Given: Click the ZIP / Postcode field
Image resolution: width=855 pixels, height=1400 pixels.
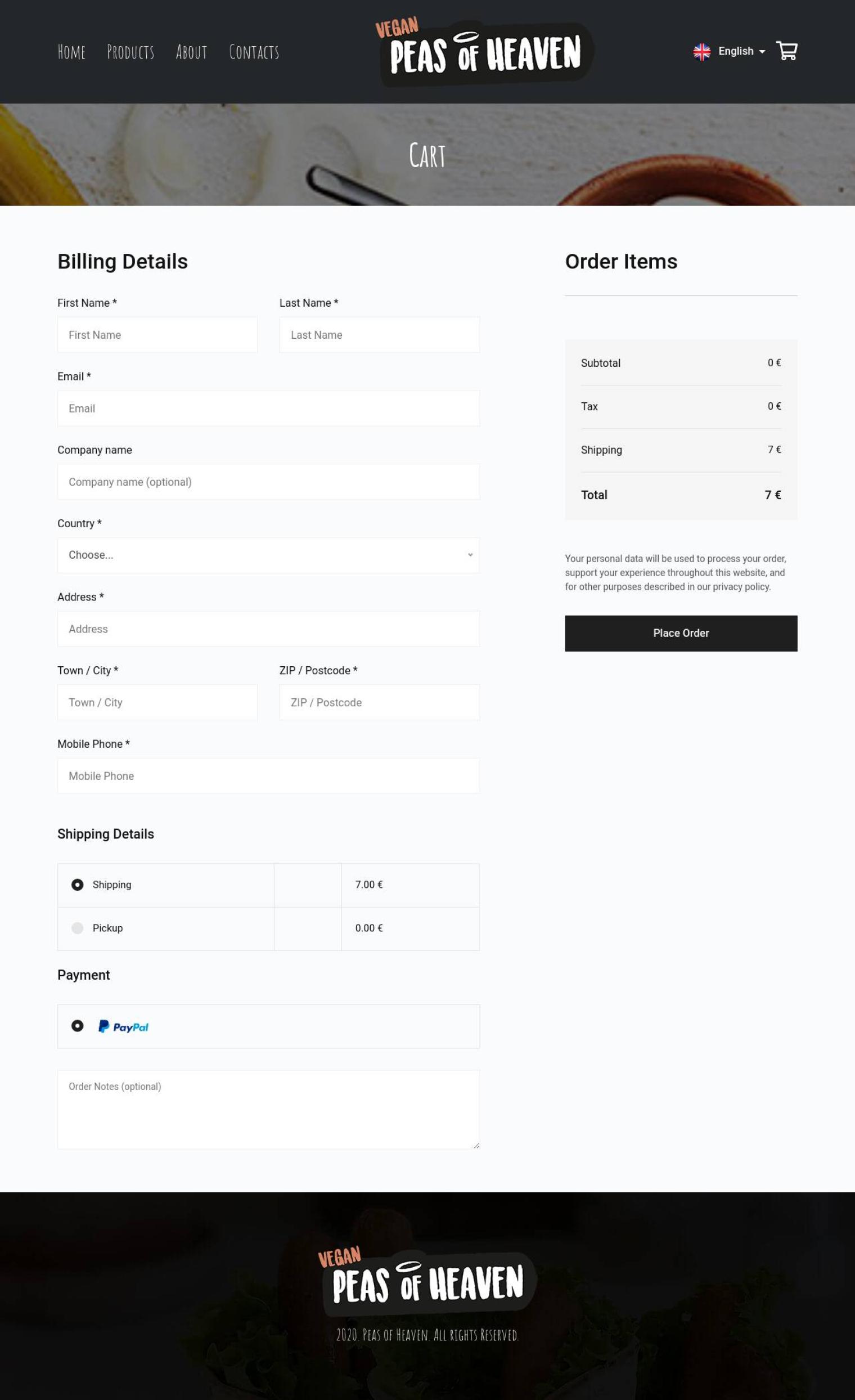Looking at the screenshot, I should click(379, 702).
